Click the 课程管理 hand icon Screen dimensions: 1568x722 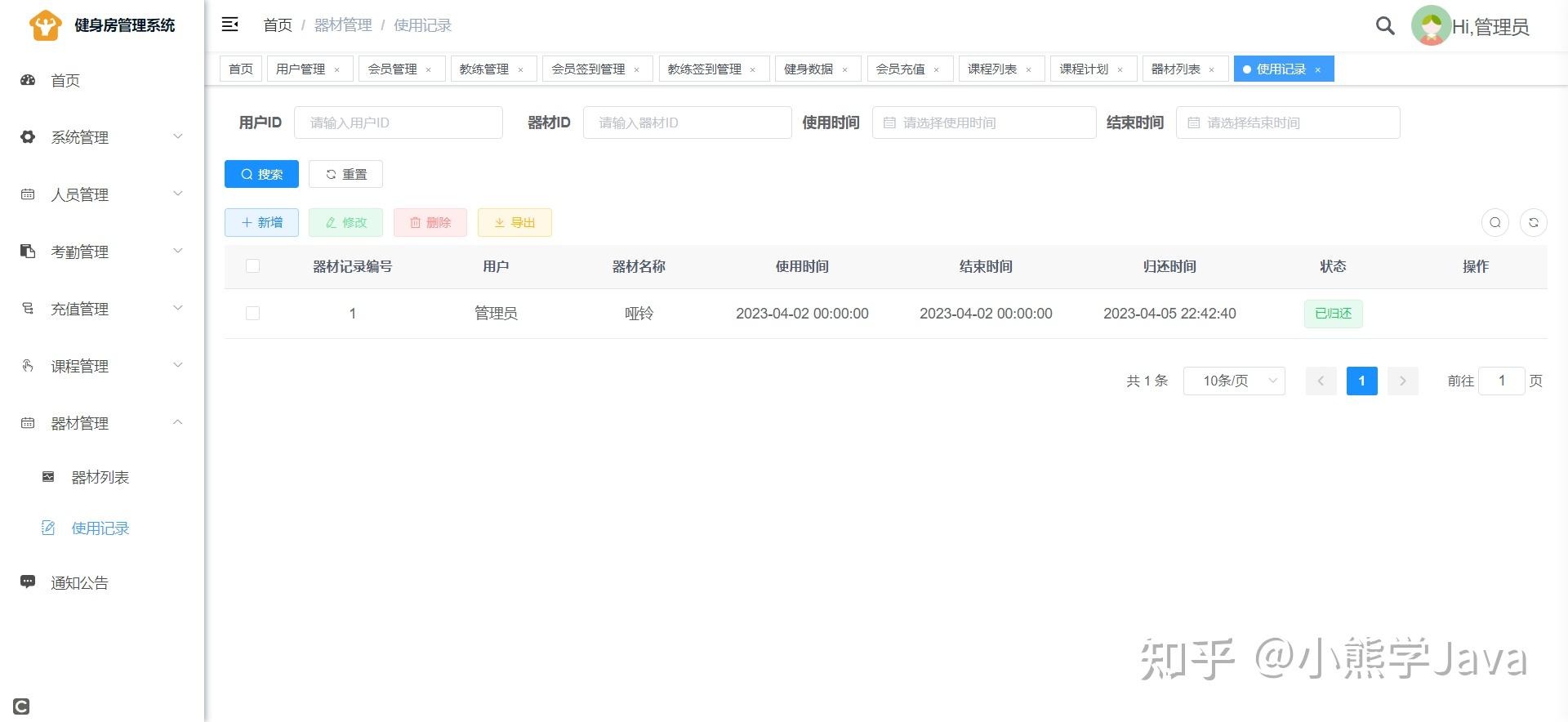[28, 366]
